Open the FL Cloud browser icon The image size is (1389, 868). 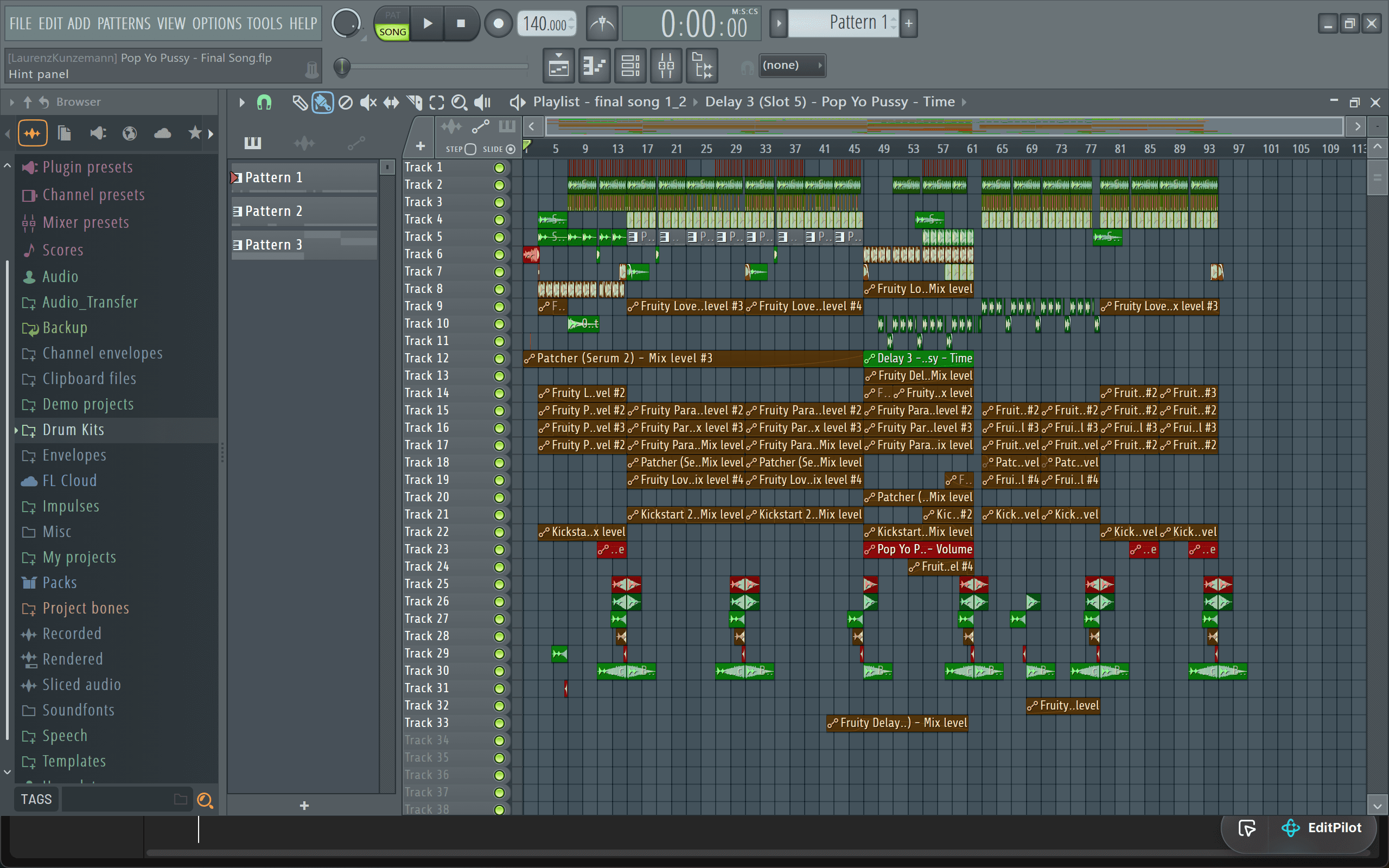pyautogui.click(x=162, y=133)
